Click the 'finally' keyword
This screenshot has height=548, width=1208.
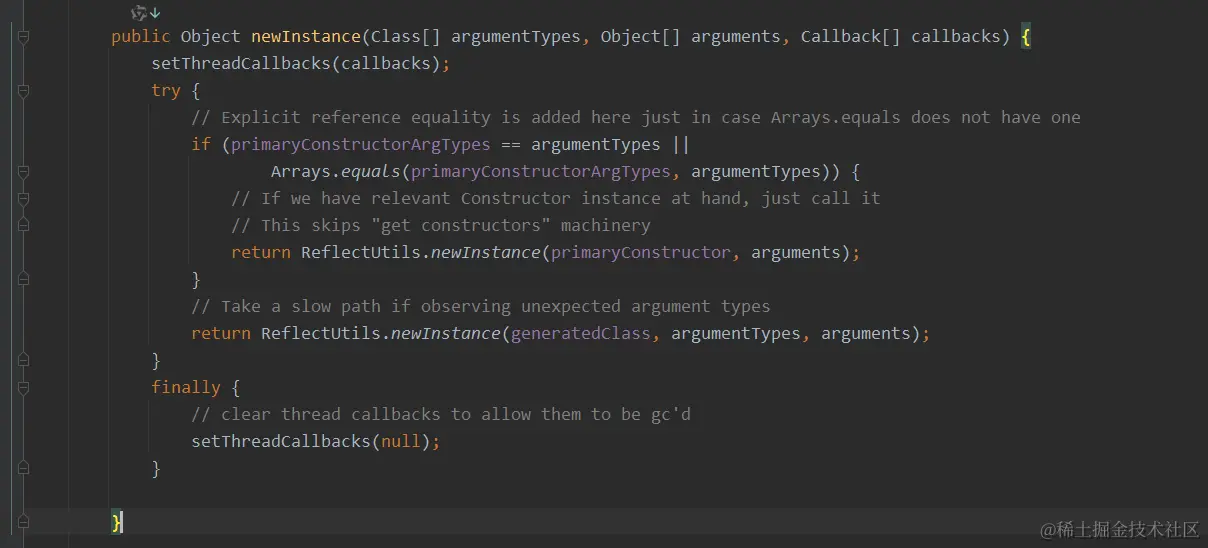click(x=186, y=387)
